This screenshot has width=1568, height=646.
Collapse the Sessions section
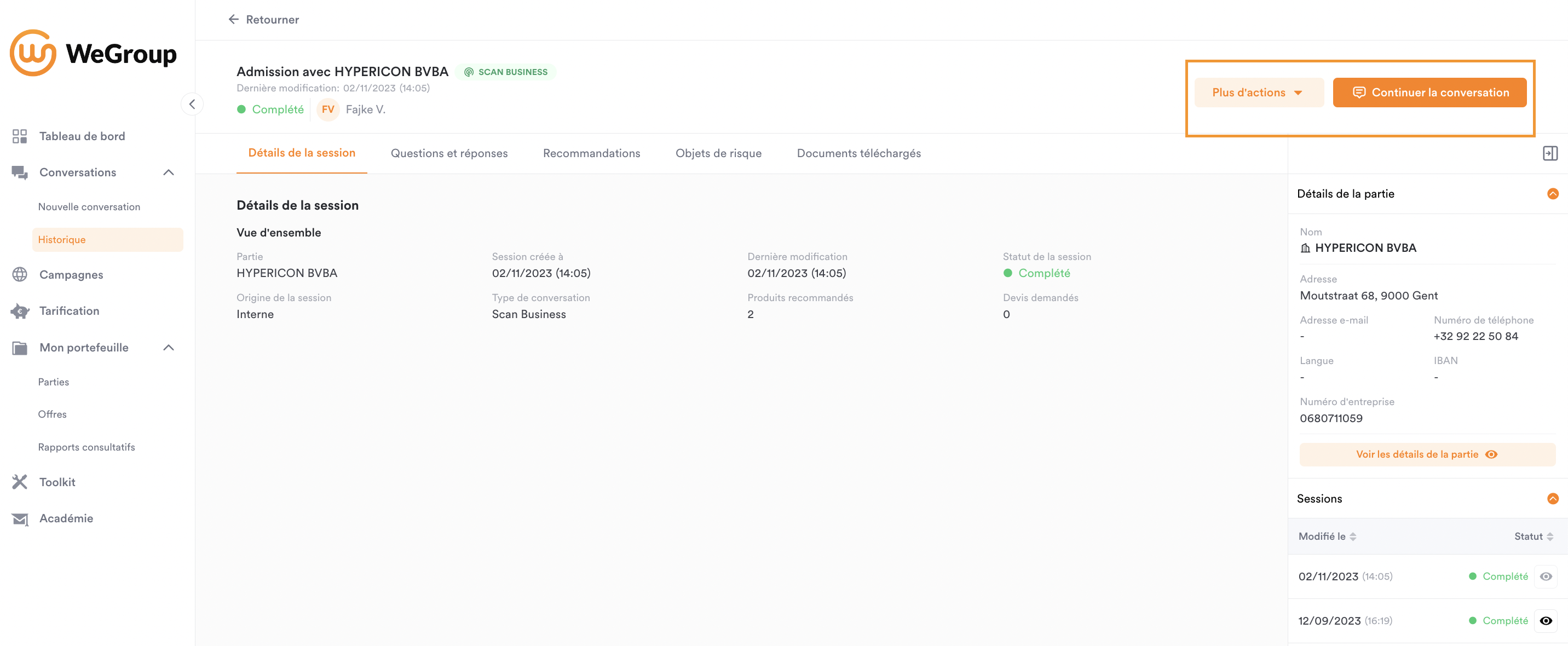coord(1553,499)
